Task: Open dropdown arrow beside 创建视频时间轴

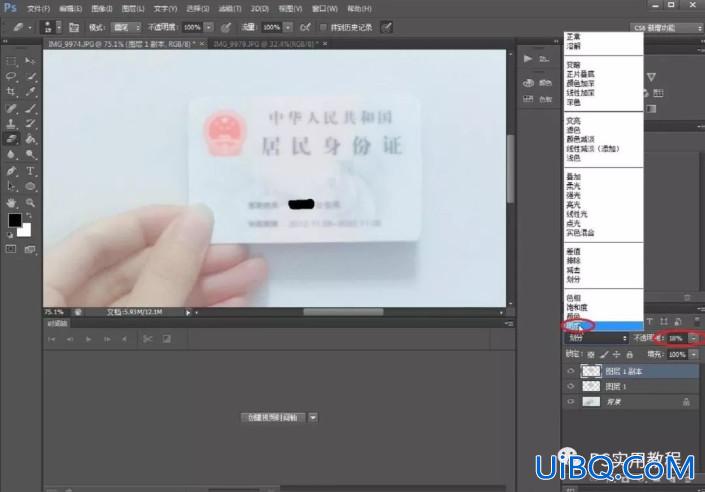Action: (x=313, y=417)
